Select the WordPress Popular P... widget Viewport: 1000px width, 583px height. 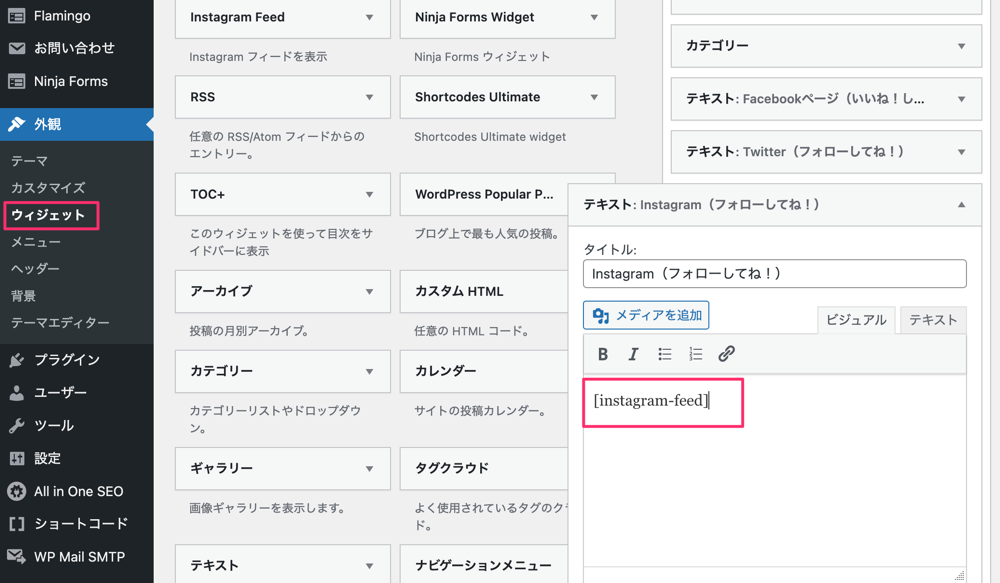[x=484, y=195]
